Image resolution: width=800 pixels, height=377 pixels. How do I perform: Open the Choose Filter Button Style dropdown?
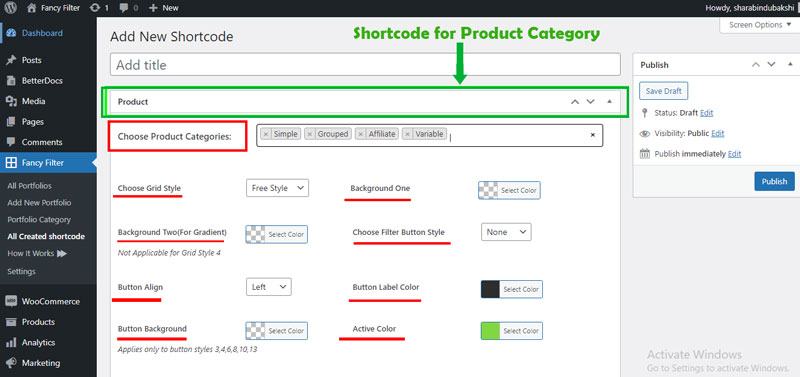point(506,232)
